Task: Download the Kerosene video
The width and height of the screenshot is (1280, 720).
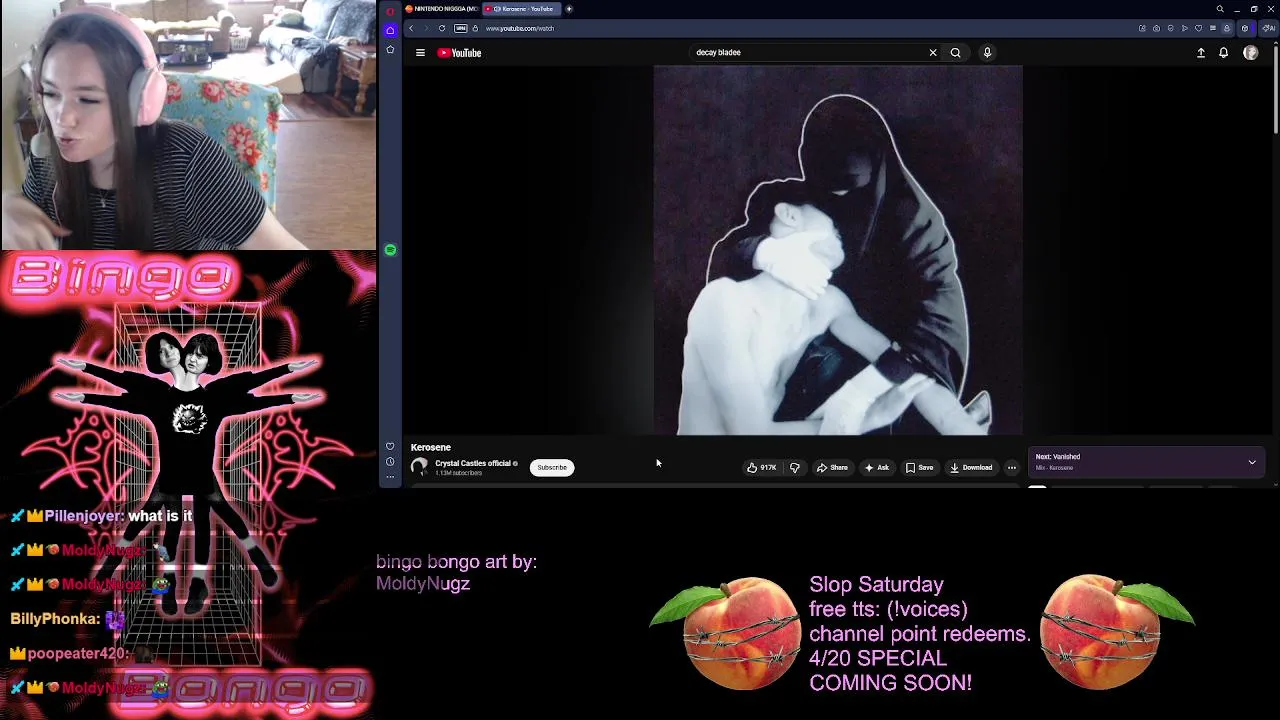Action: pyautogui.click(x=971, y=467)
